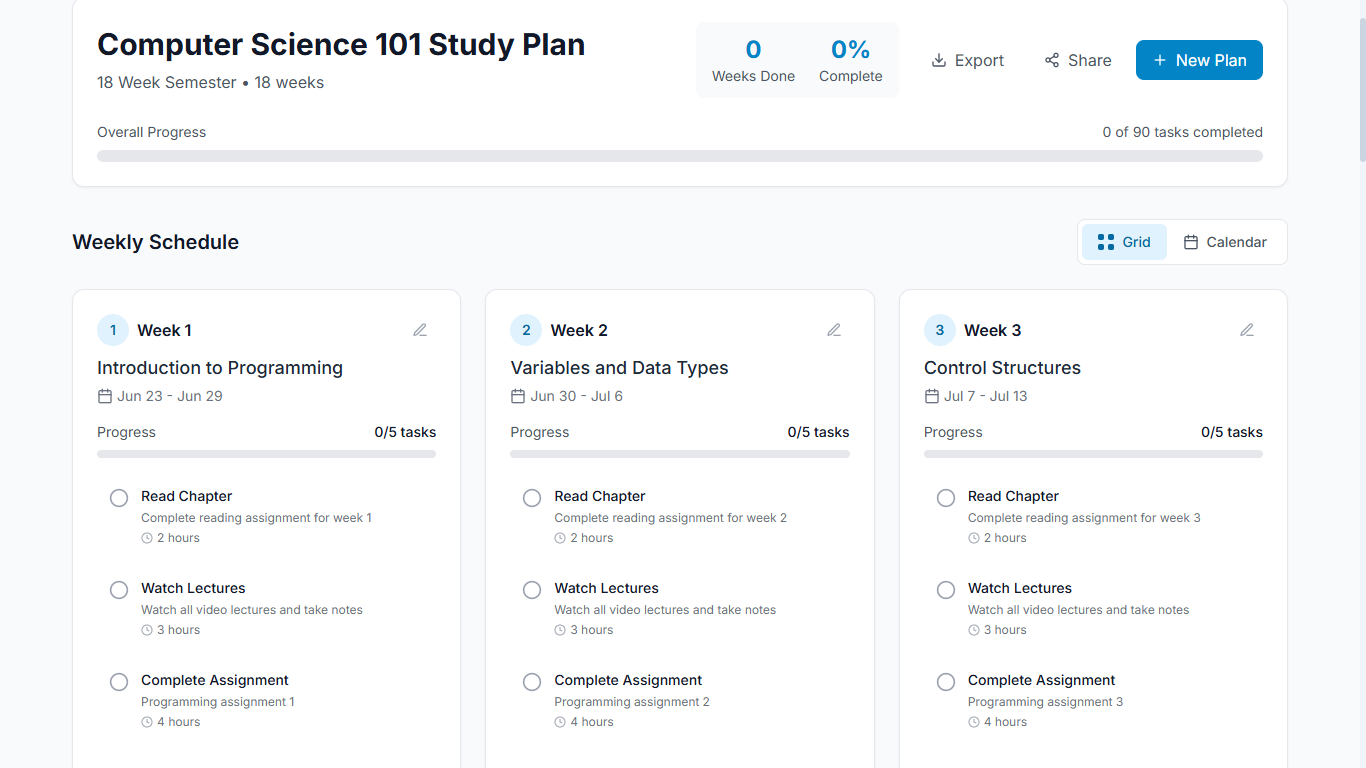Screen dimensions: 1366x768
Task: Click the Week 1 number badge
Action: [x=113, y=330]
